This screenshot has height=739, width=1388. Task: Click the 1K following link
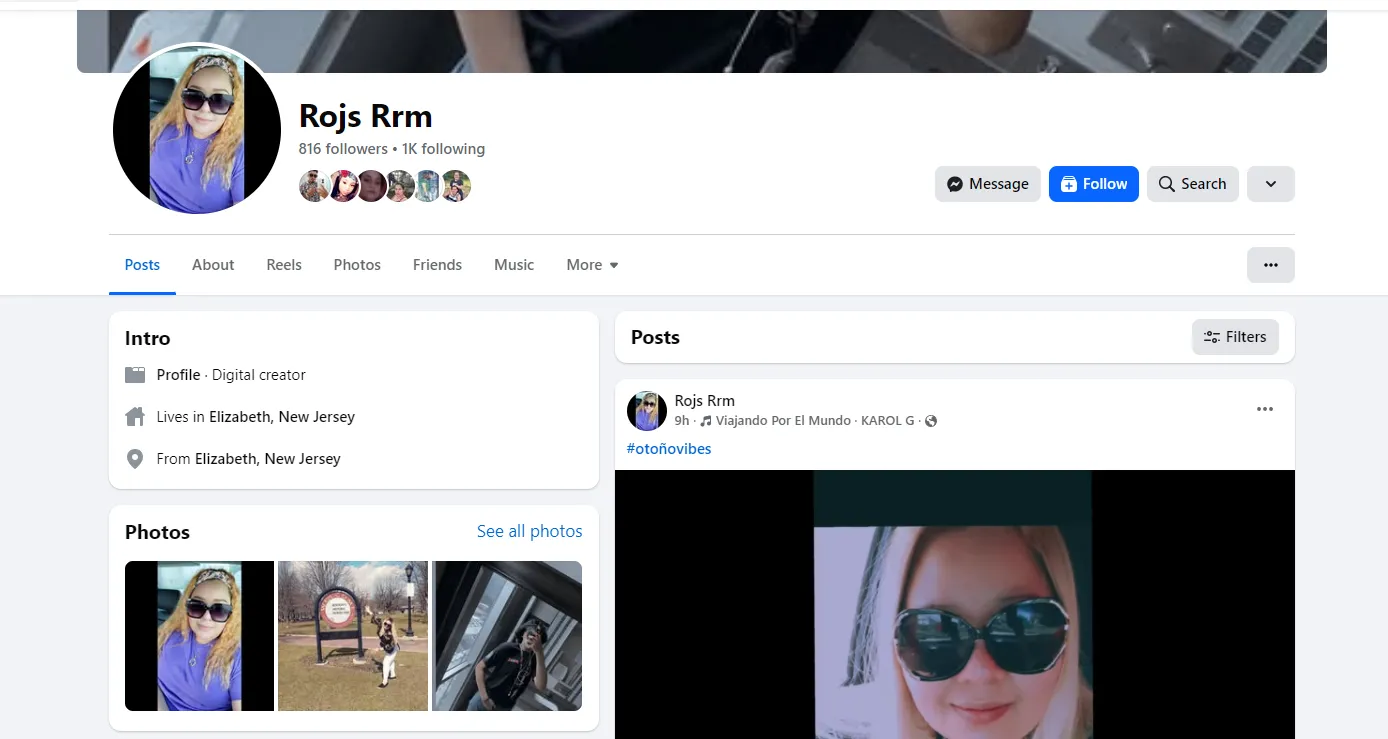(443, 149)
